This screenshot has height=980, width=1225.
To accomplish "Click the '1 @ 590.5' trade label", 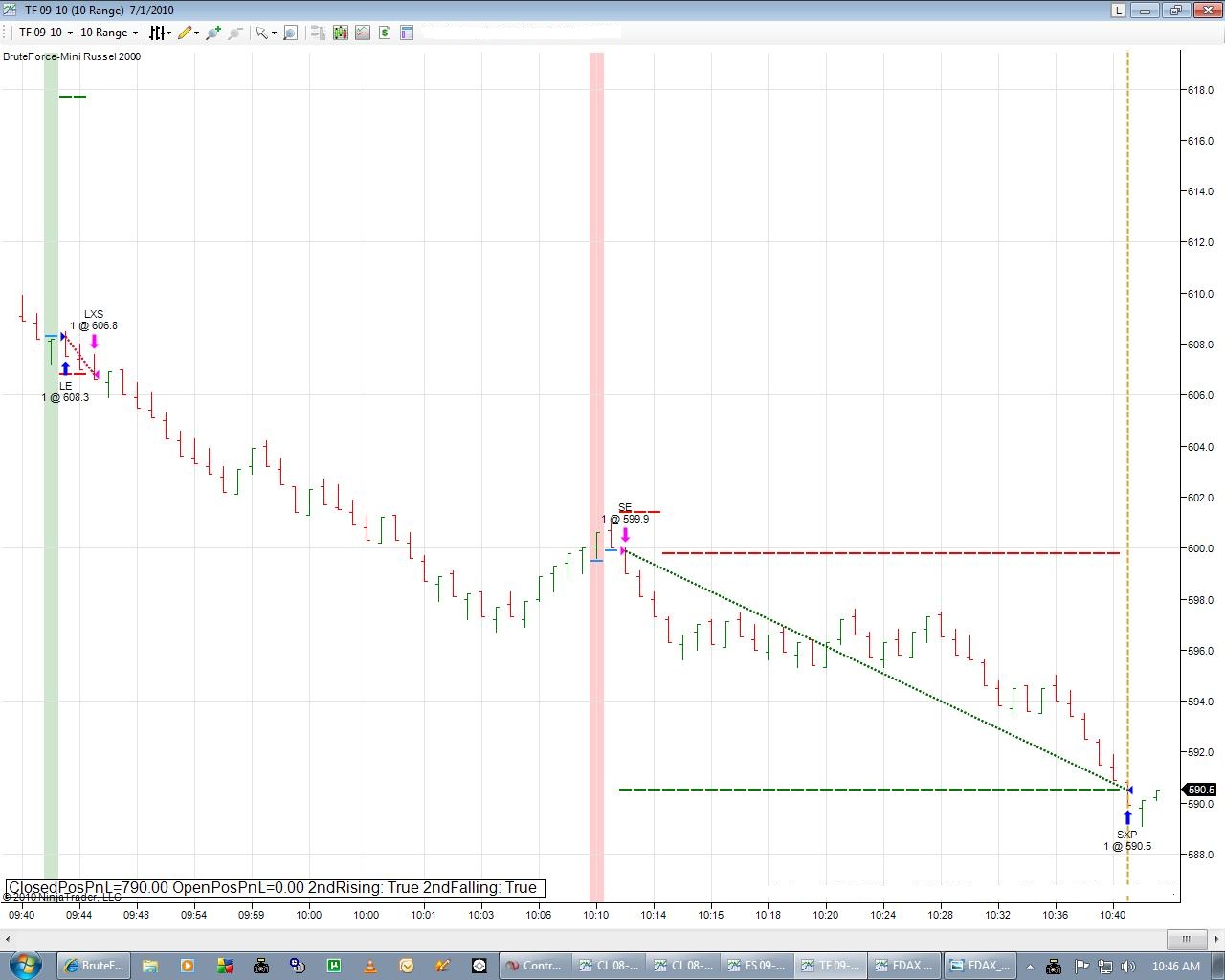I will 1127,846.
